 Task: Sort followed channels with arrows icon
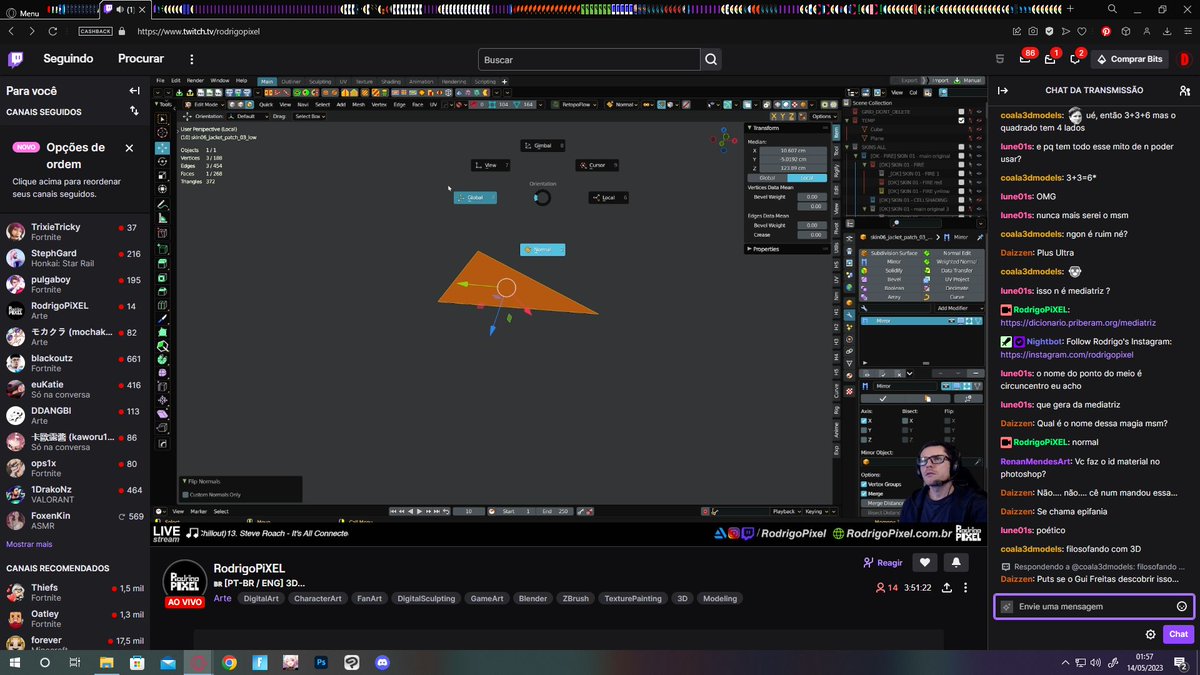tap(134, 111)
